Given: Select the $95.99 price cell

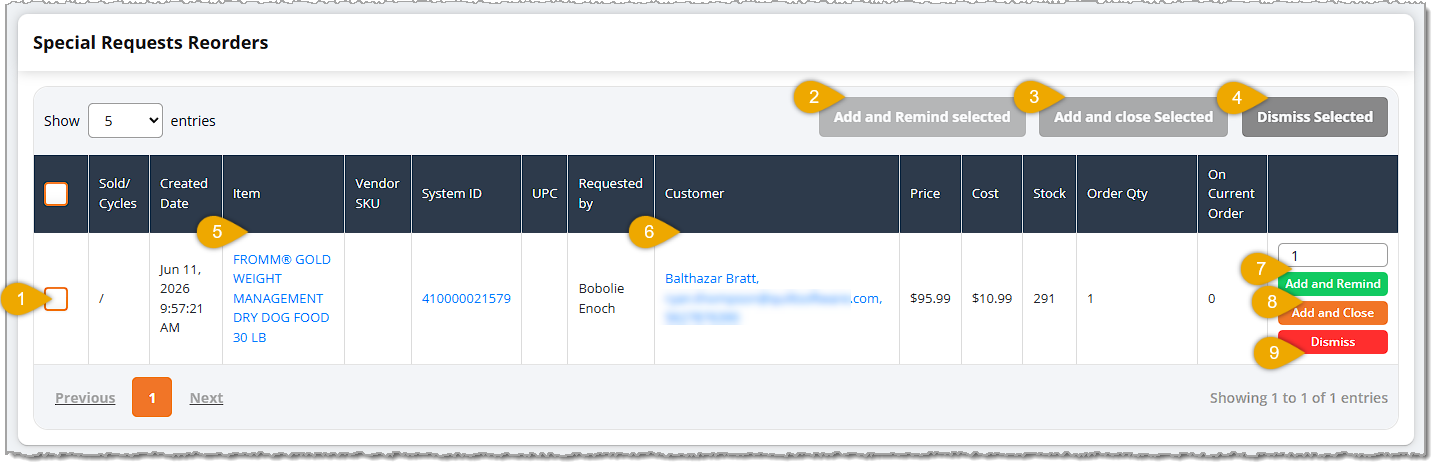Looking at the screenshot, I should click(930, 298).
